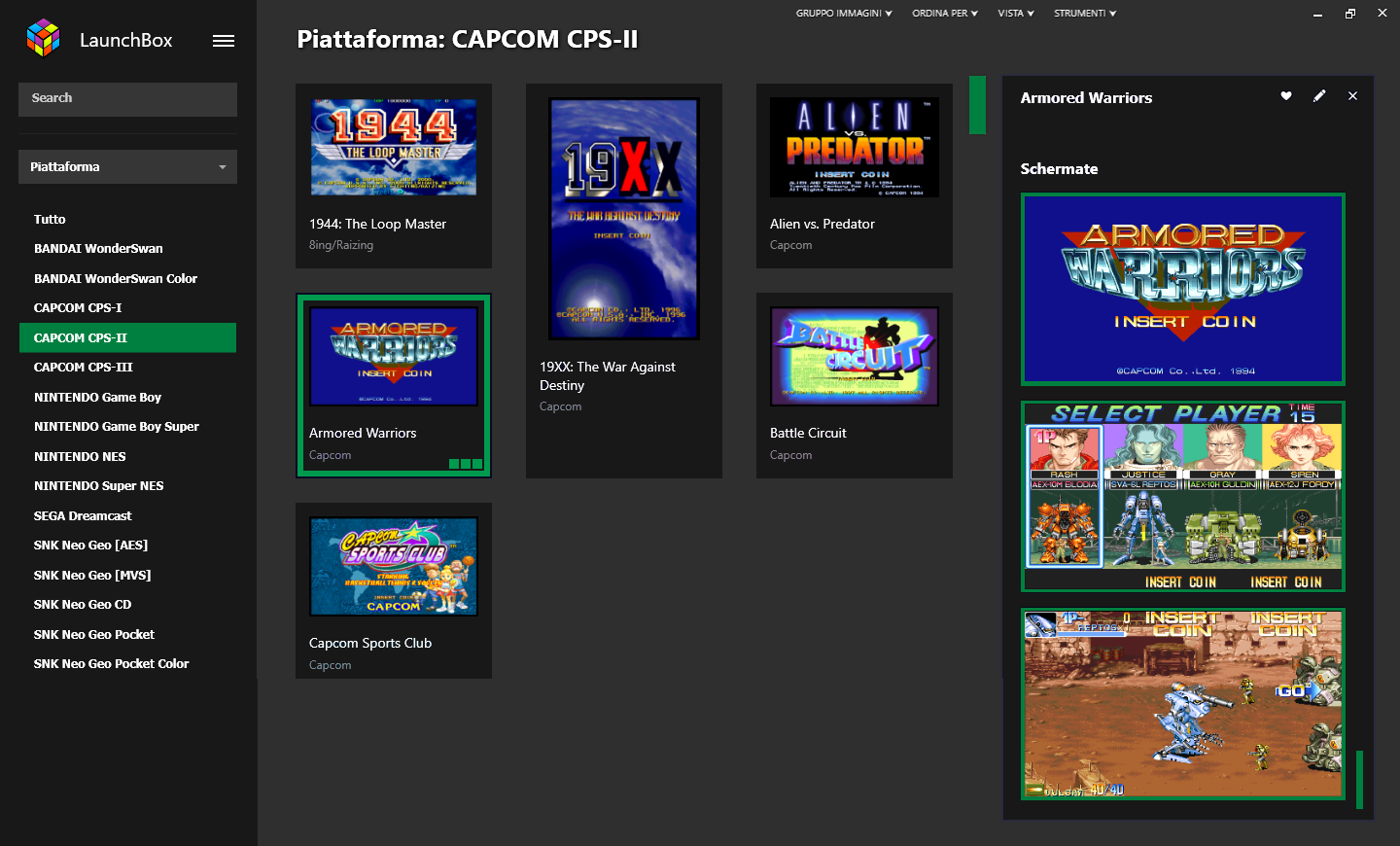Click the Capcom Sports Club title text
The image size is (1400, 846).
[370, 644]
